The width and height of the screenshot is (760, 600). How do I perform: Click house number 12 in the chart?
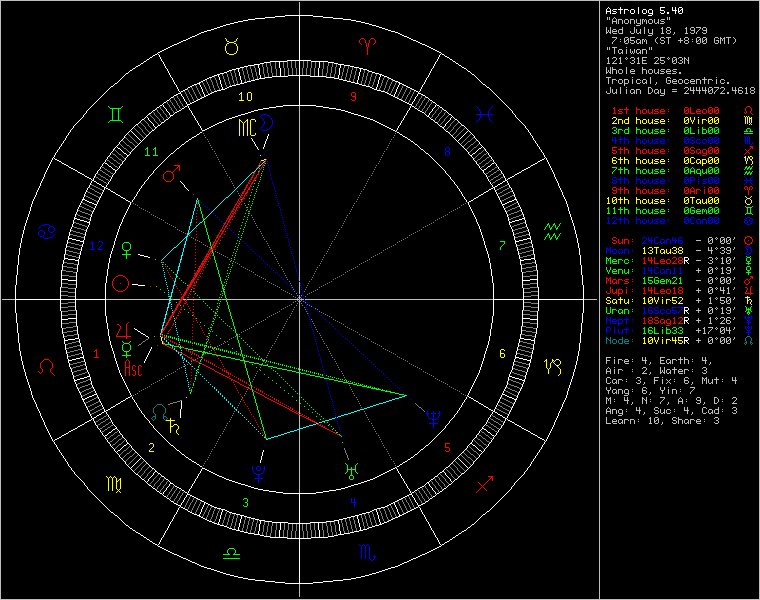tap(96, 246)
